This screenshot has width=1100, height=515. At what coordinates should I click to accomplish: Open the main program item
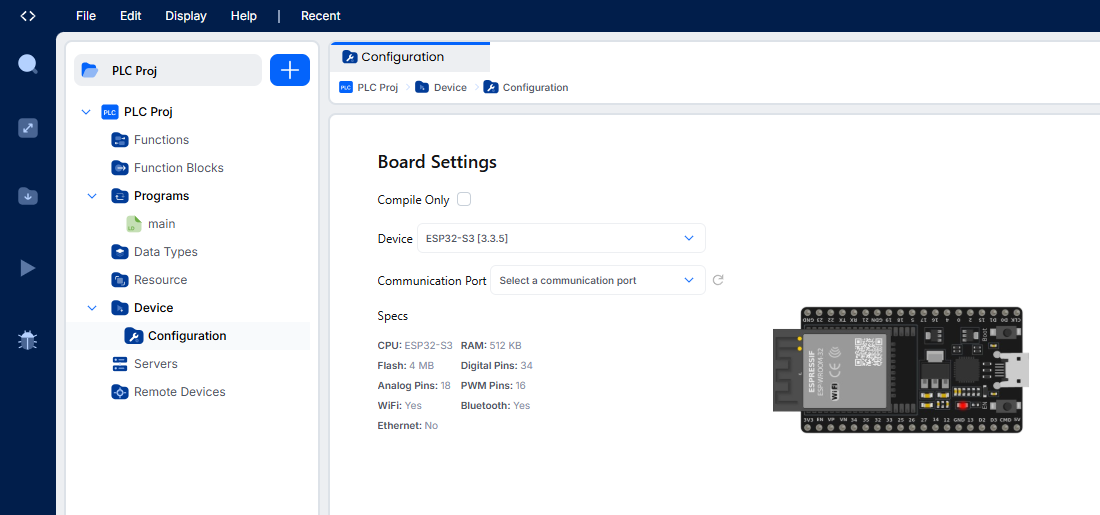point(160,224)
